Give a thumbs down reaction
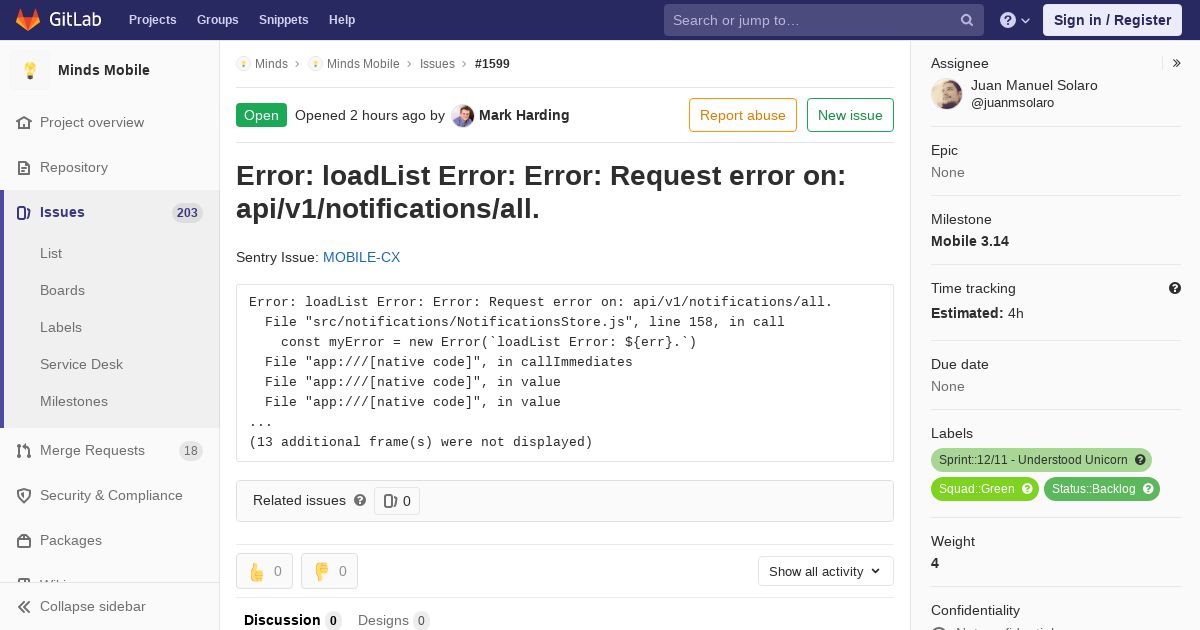1200x630 pixels. [x=330, y=571]
